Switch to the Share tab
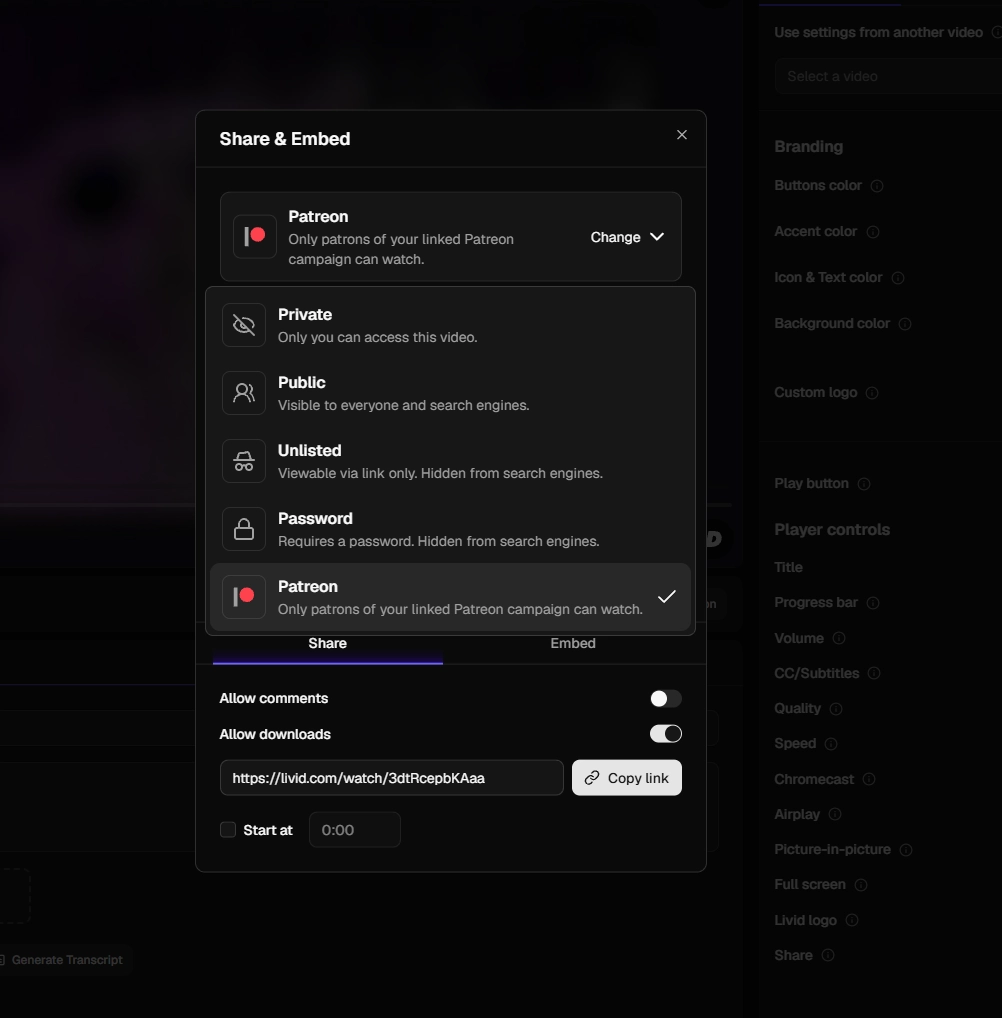 coord(327,644)
